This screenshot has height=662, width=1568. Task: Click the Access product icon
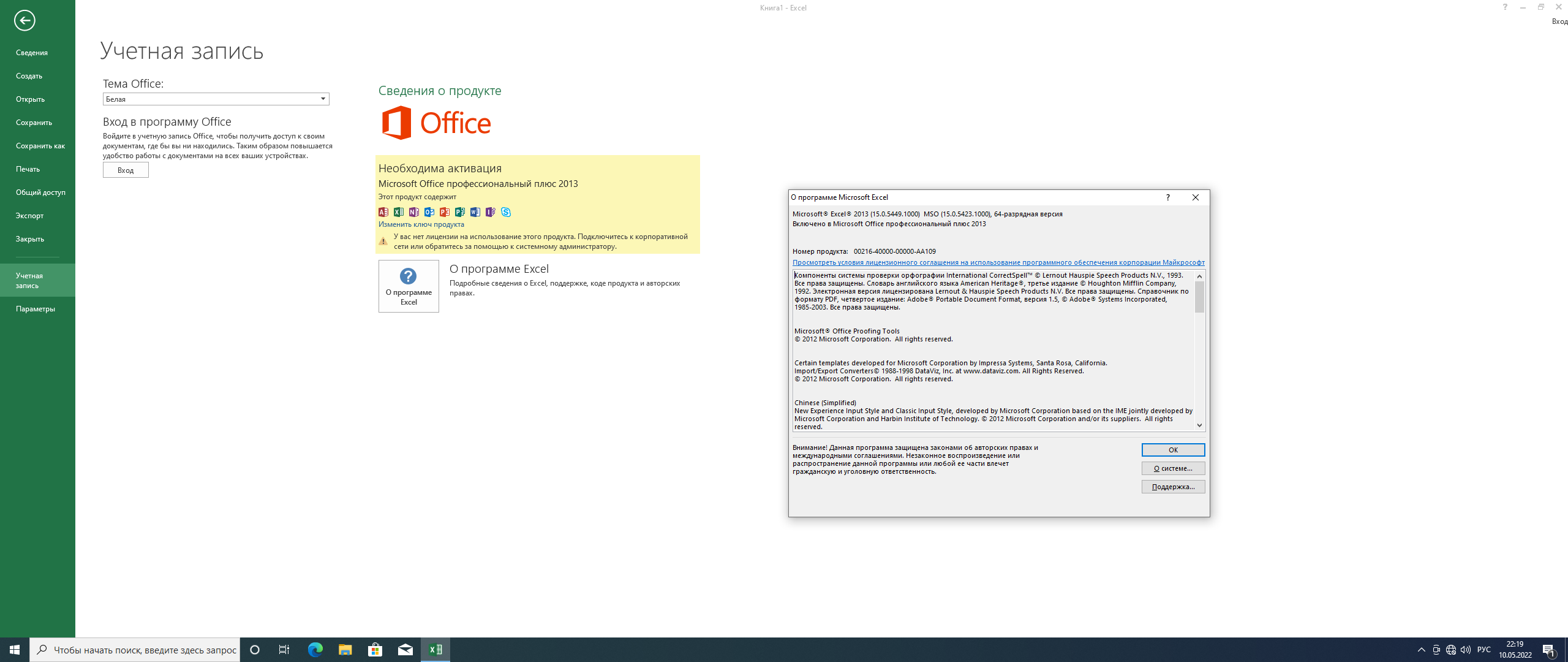[383, 212]
